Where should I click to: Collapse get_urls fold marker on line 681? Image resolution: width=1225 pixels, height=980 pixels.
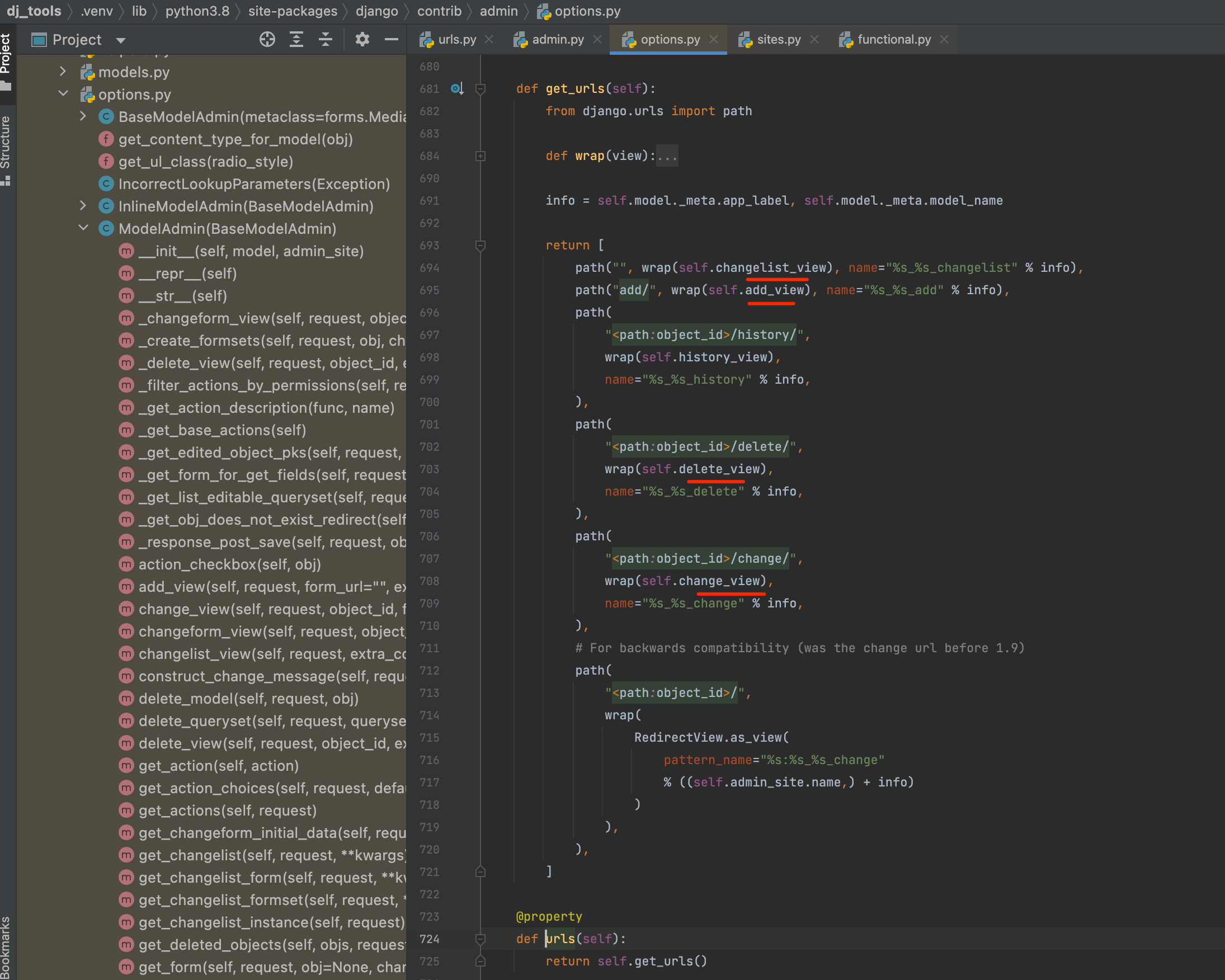(480, 88)
